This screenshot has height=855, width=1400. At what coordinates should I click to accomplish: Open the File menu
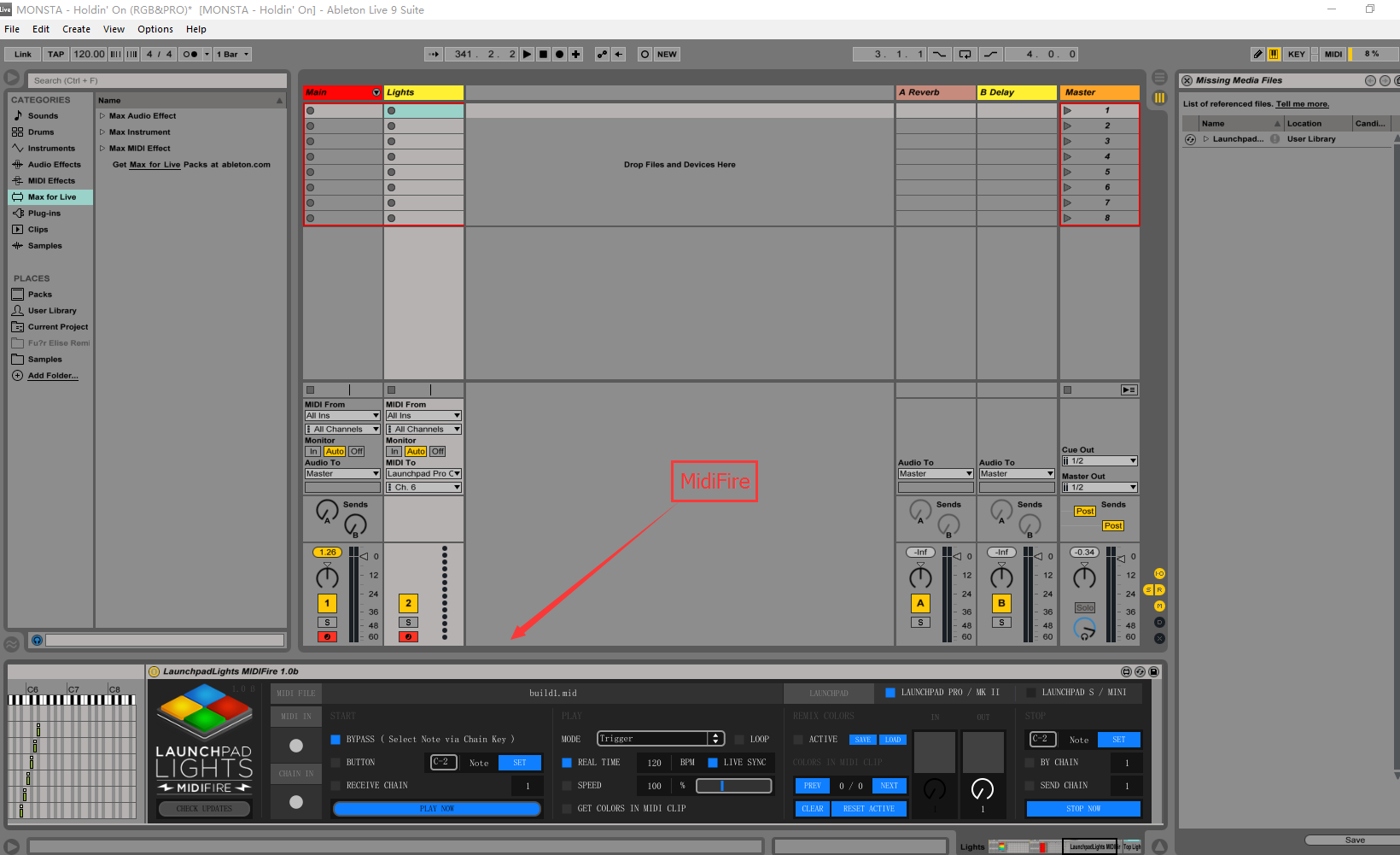pyautogui.click(x=12, y=29)
